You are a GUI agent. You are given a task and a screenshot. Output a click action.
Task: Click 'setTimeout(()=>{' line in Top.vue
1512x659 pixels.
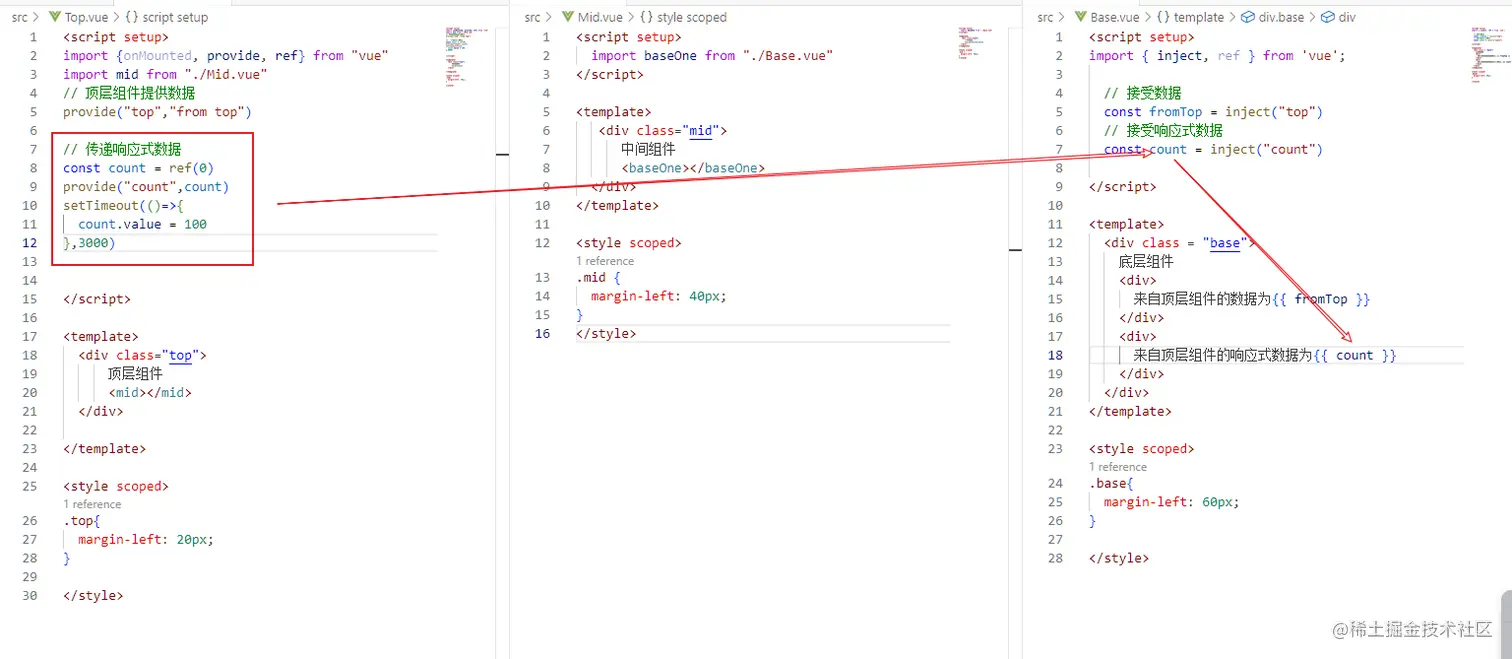point(123,205)
